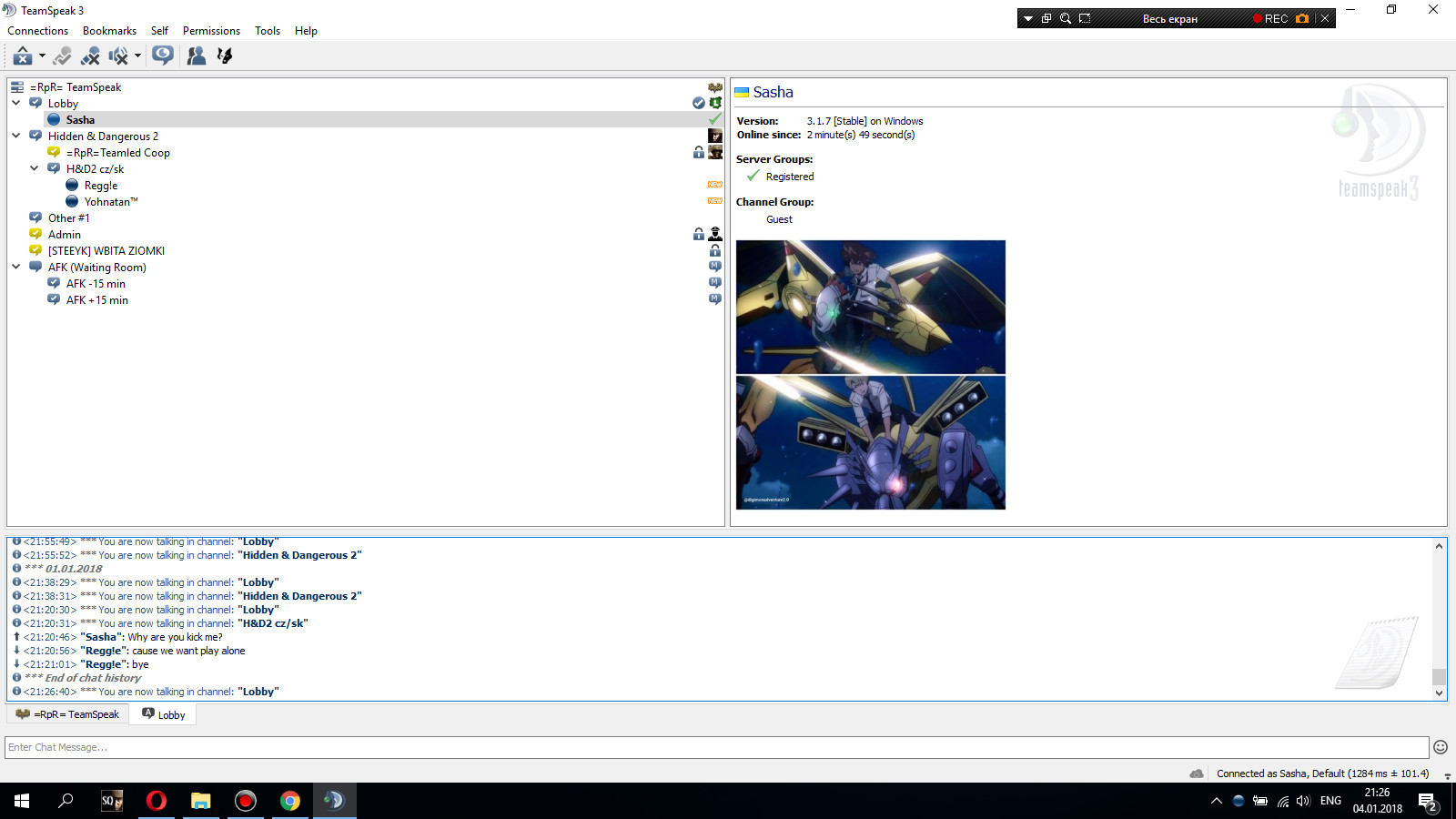Click the green L icon on Lobby row
1456x819 pixels.
click(715, 103)
